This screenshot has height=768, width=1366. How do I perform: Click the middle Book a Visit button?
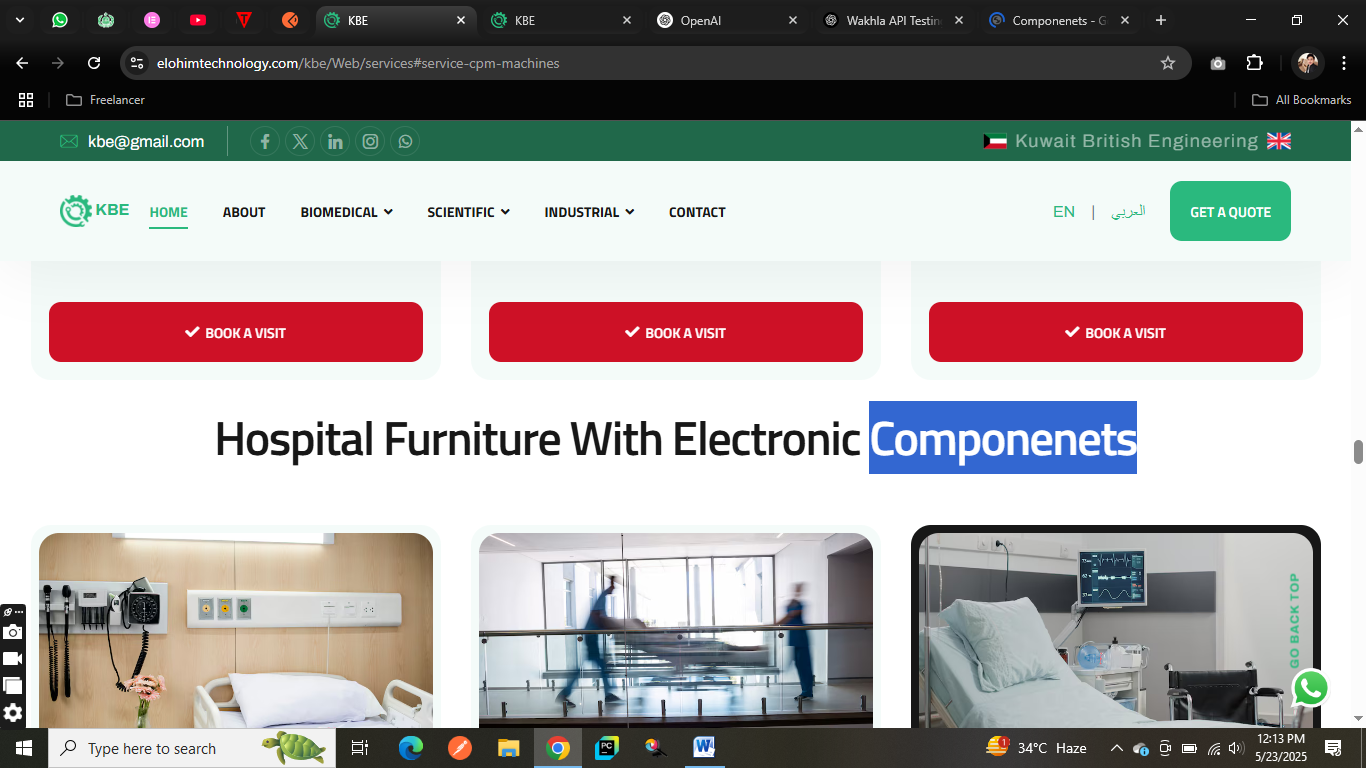coord(675,332)
